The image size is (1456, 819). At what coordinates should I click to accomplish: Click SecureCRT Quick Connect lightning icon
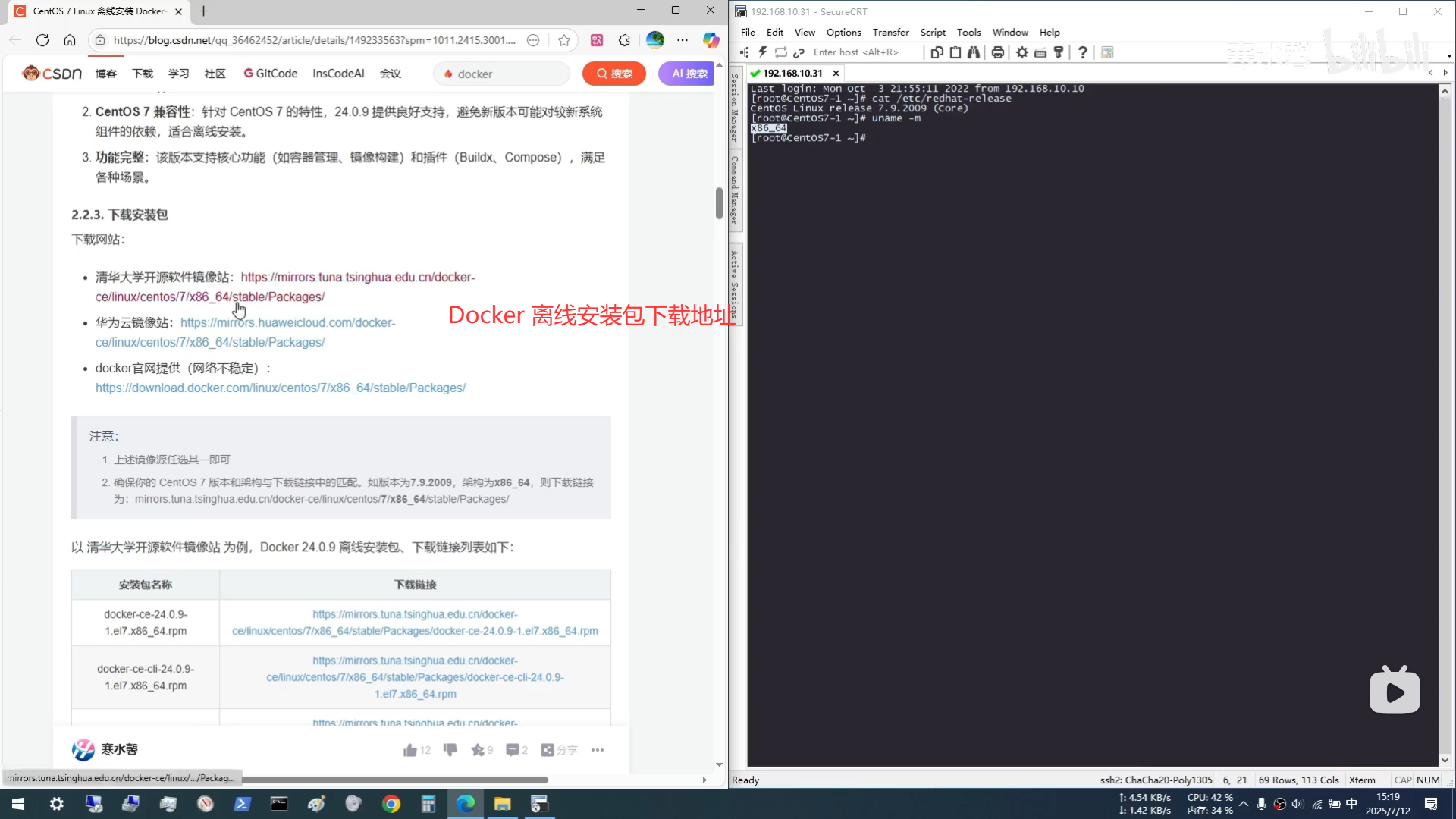pos(762,52)
